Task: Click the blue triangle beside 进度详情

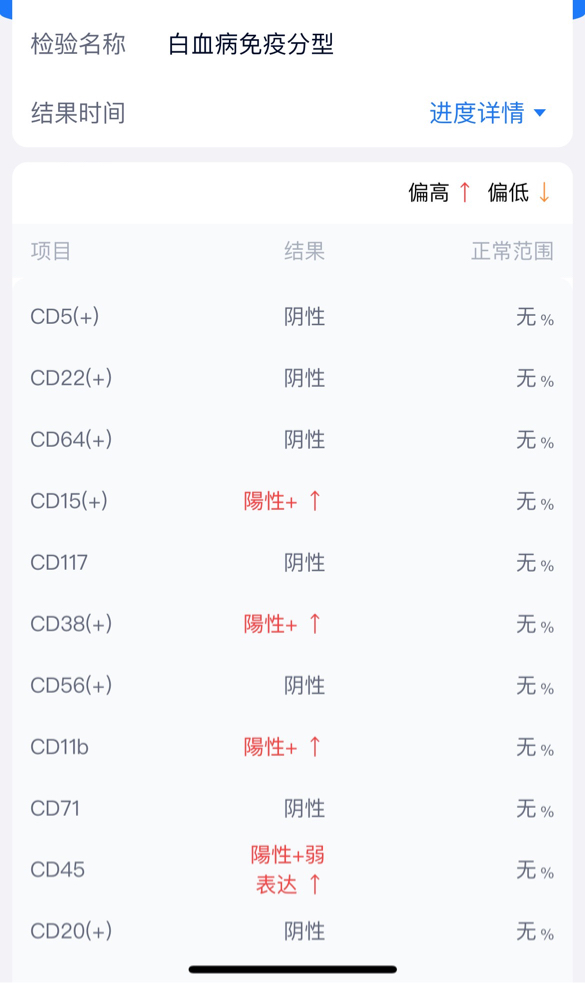Action: [539, 113]
